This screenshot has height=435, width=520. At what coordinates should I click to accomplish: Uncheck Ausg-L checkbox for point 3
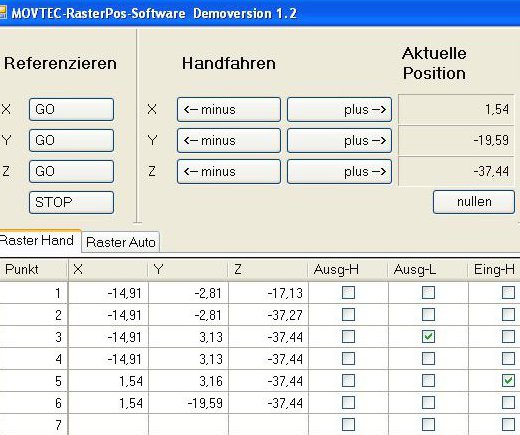click(428, 337)
